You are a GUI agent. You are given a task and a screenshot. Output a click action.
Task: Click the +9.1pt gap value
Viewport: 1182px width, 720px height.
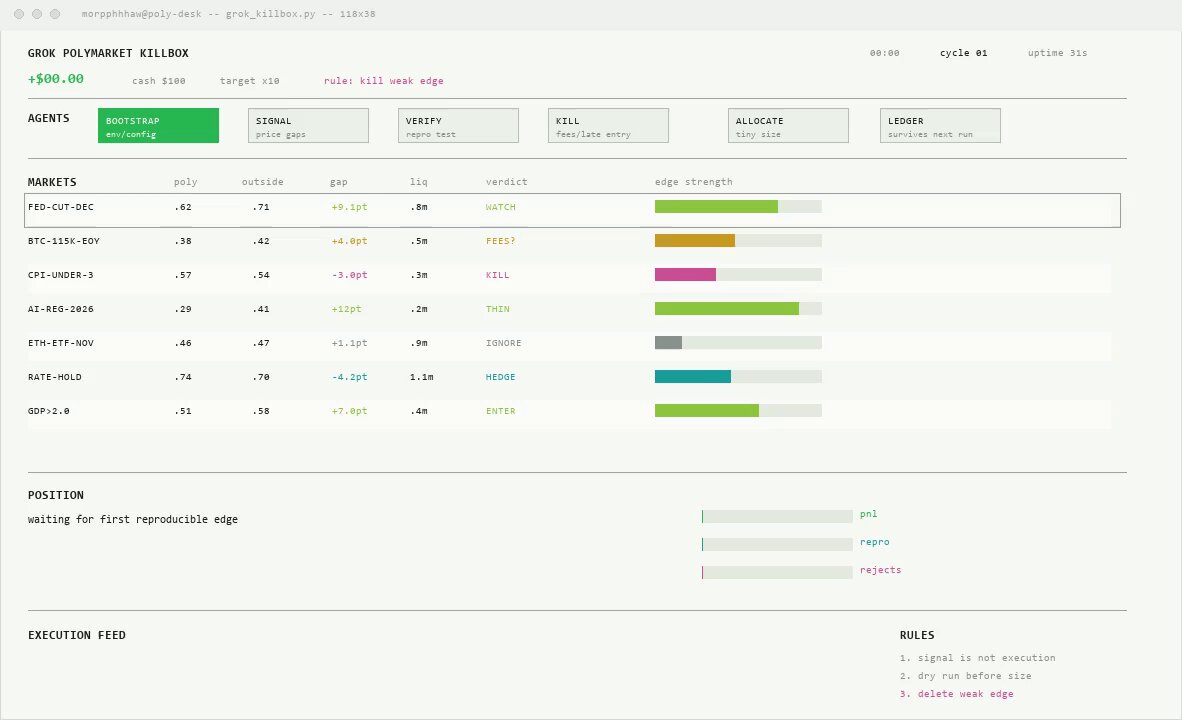[x=349, y=207]
